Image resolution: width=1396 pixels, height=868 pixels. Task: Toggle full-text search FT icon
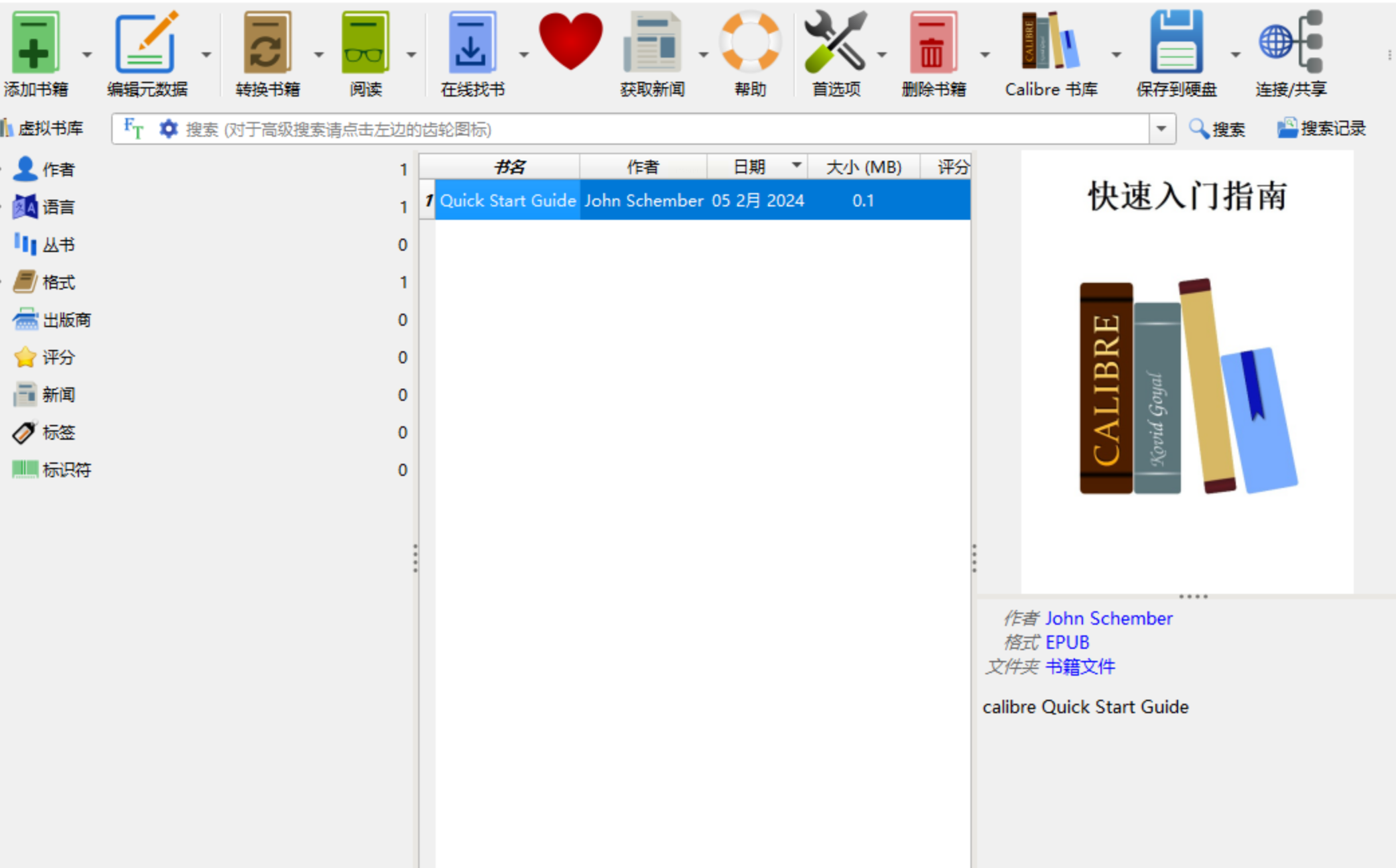click(133, 128)
